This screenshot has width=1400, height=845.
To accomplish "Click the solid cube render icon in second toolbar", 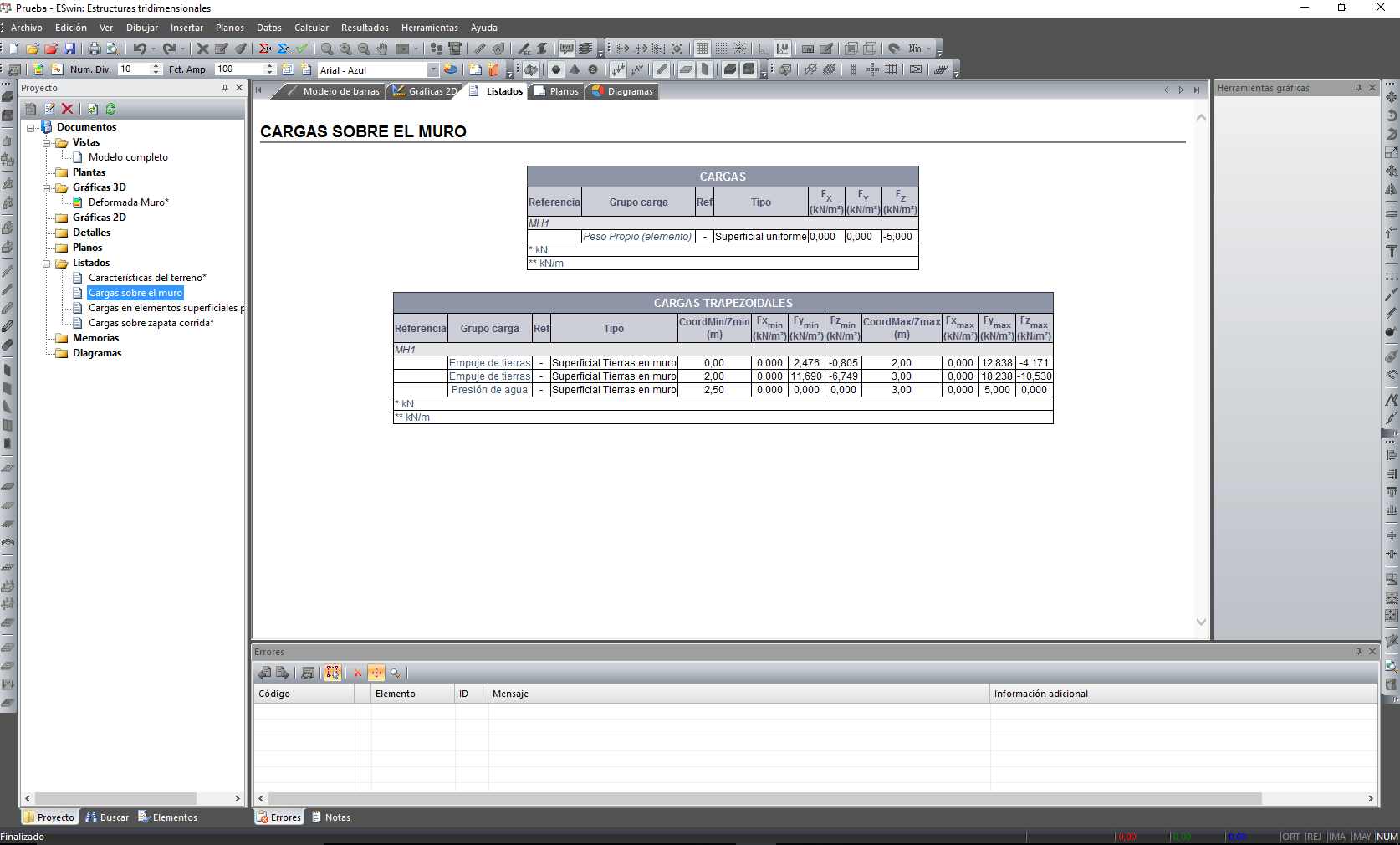I will pyautogui.click(x=730, y=69).
